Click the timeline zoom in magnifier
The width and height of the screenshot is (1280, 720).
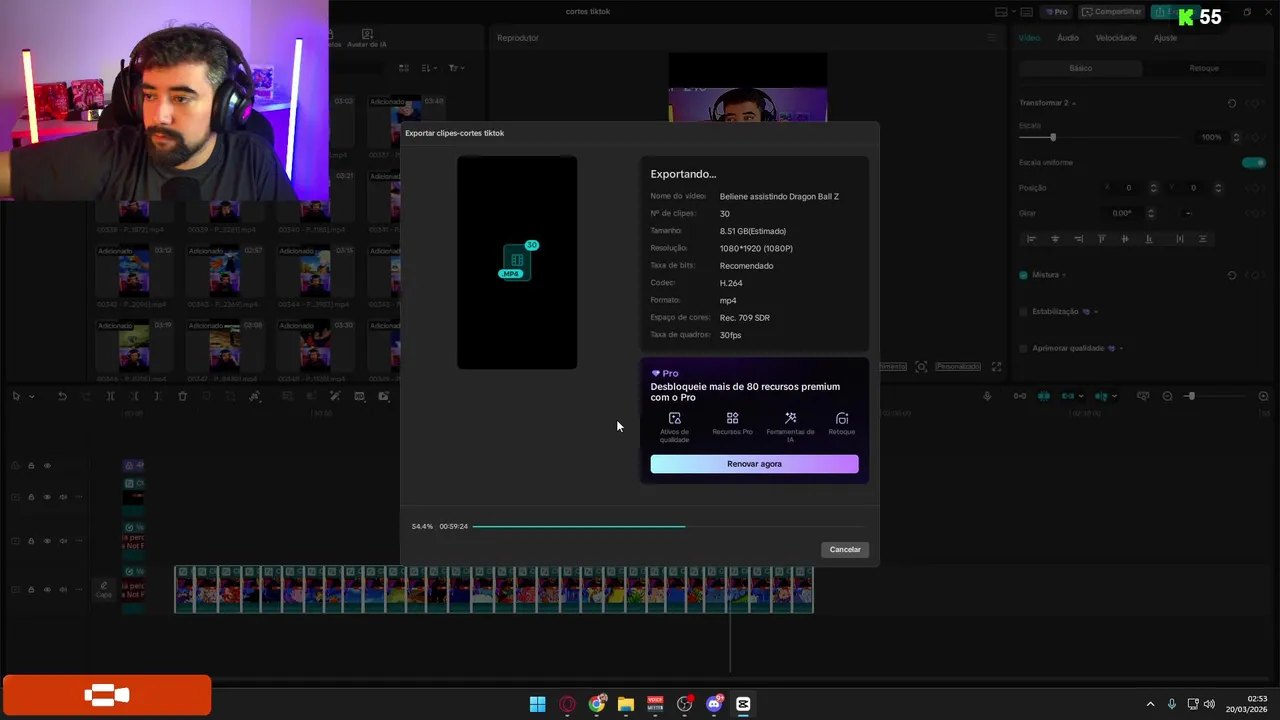(1263, 396)
